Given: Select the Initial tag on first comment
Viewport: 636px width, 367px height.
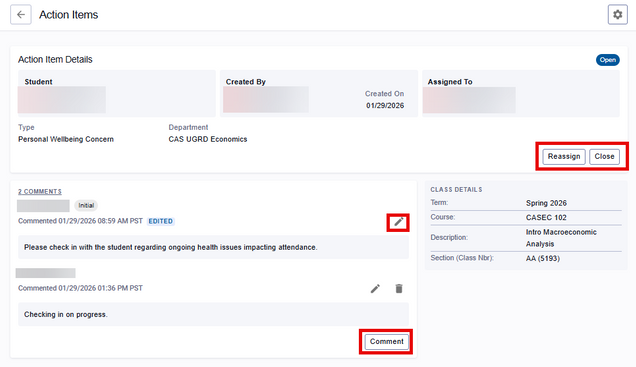Looking at the screenshot, I should 86,206.
